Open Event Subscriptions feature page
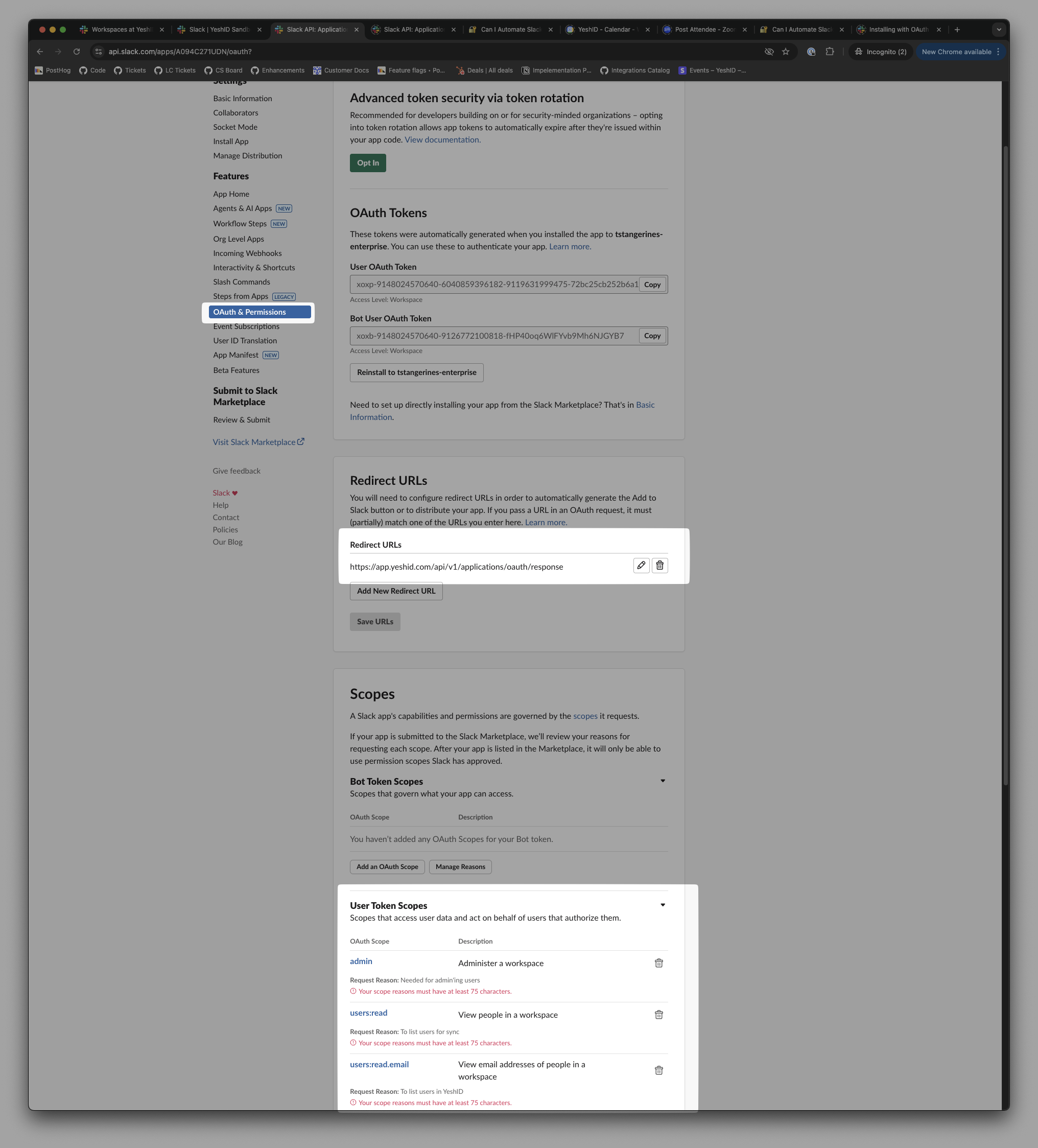This screenshot has height=1148, width=1038. pyautogui.click(x=246, y=326)
